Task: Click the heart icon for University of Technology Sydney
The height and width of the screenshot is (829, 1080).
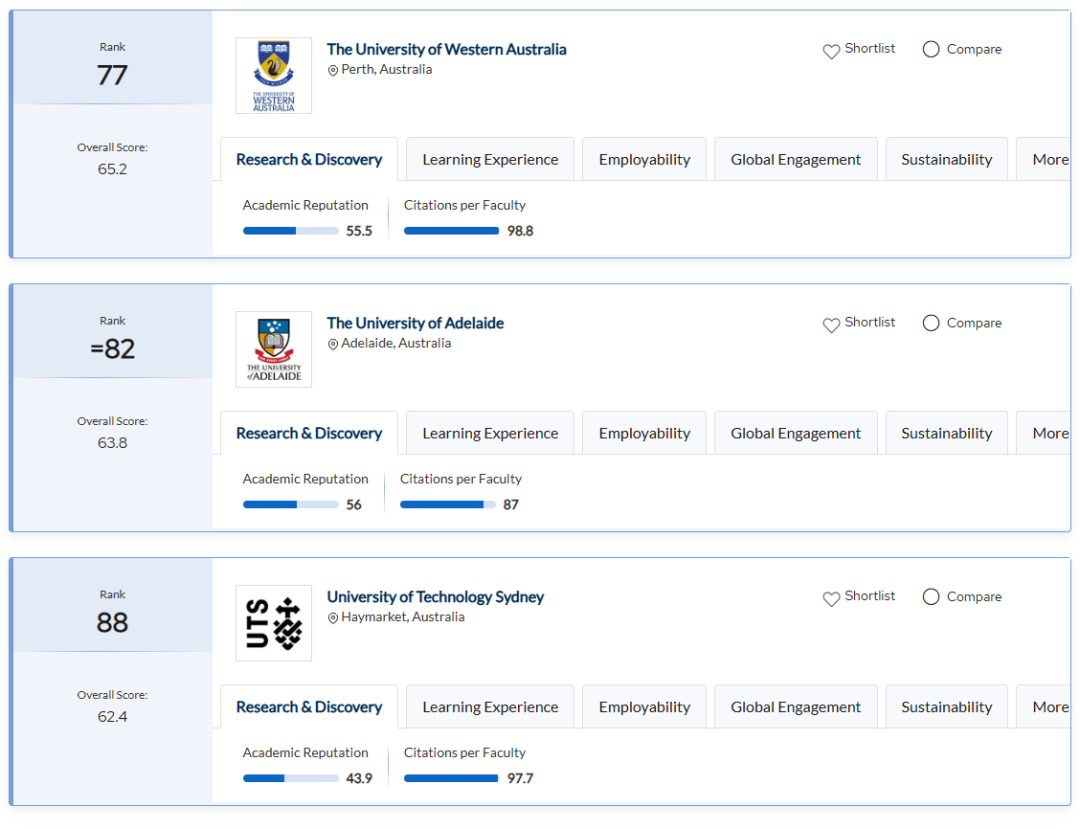Action: (x=831, y=598)
